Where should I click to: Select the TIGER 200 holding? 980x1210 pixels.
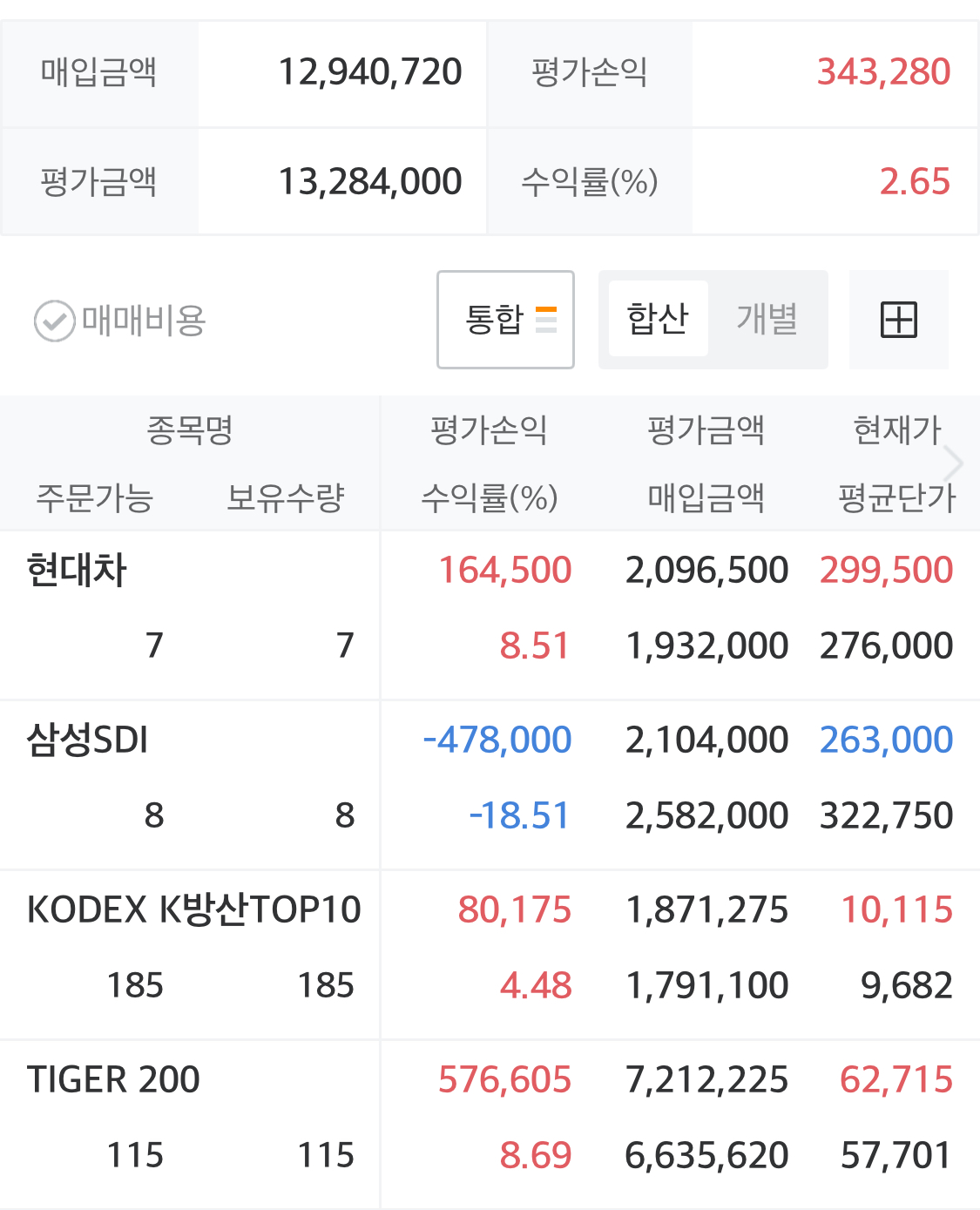coord(113,1080)
